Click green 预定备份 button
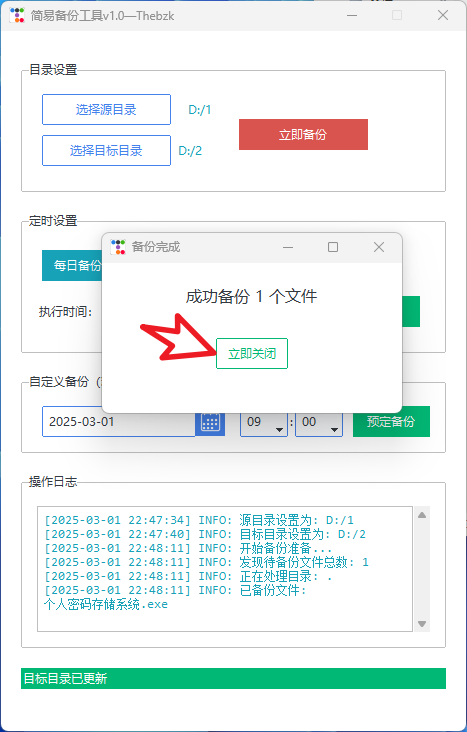 [x=391, y=422]
